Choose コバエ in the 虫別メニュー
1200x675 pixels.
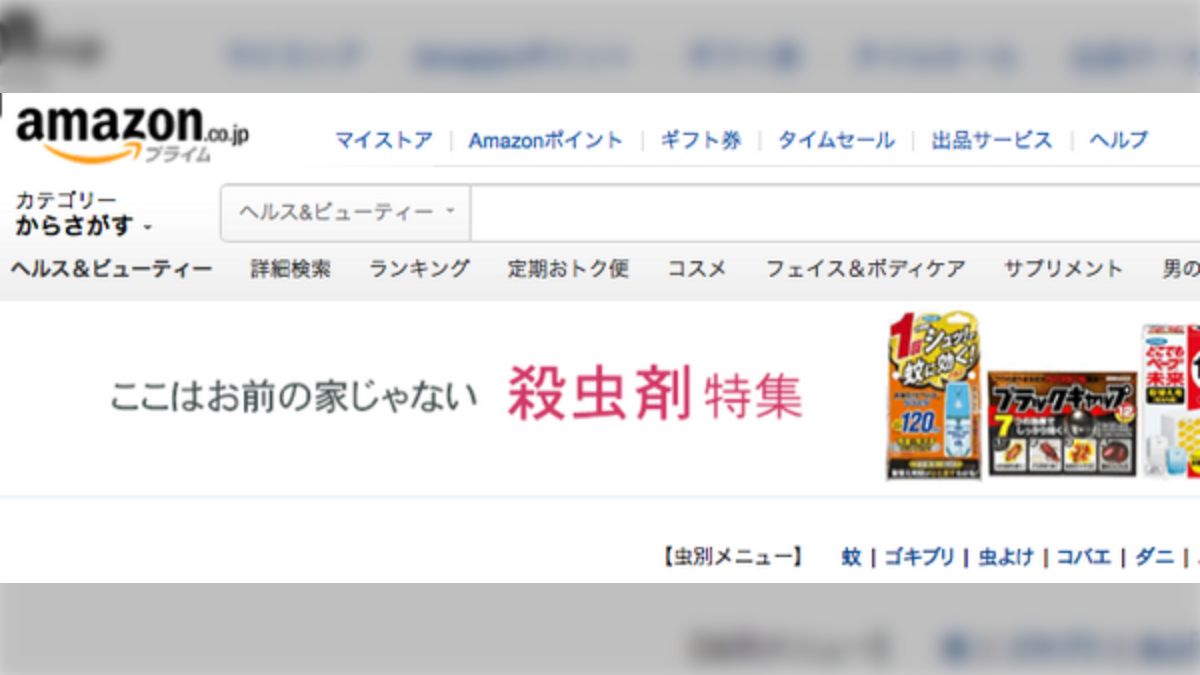pos(1083,557)
